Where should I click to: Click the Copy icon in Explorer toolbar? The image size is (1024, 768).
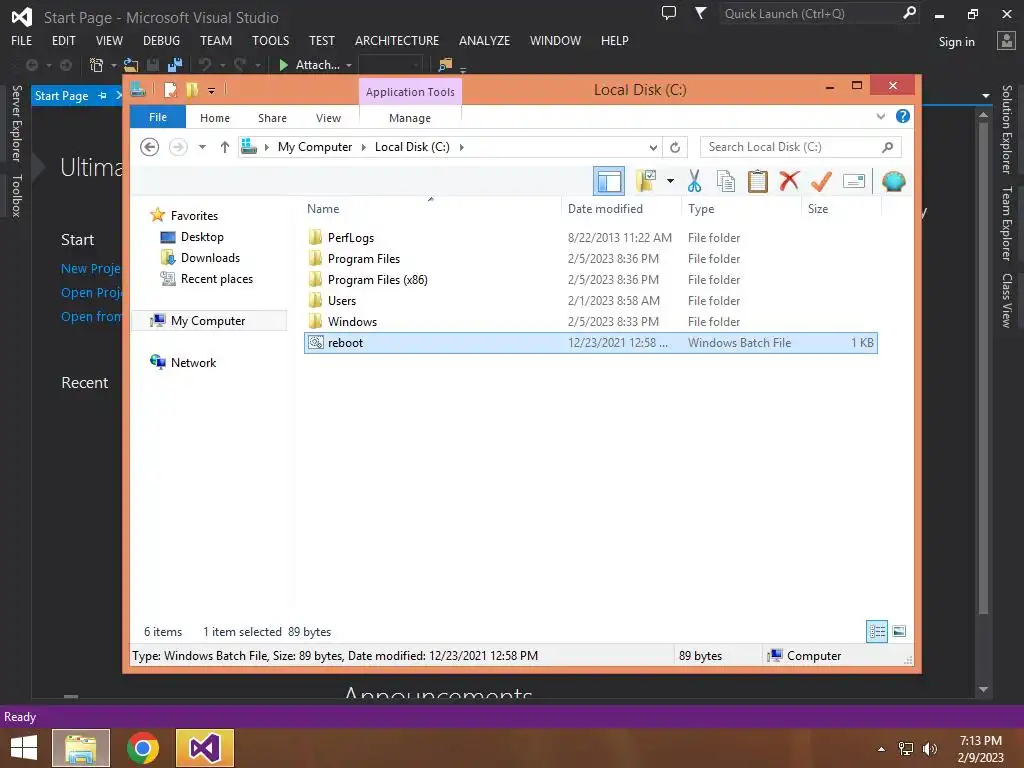click(x=726, y=182)
